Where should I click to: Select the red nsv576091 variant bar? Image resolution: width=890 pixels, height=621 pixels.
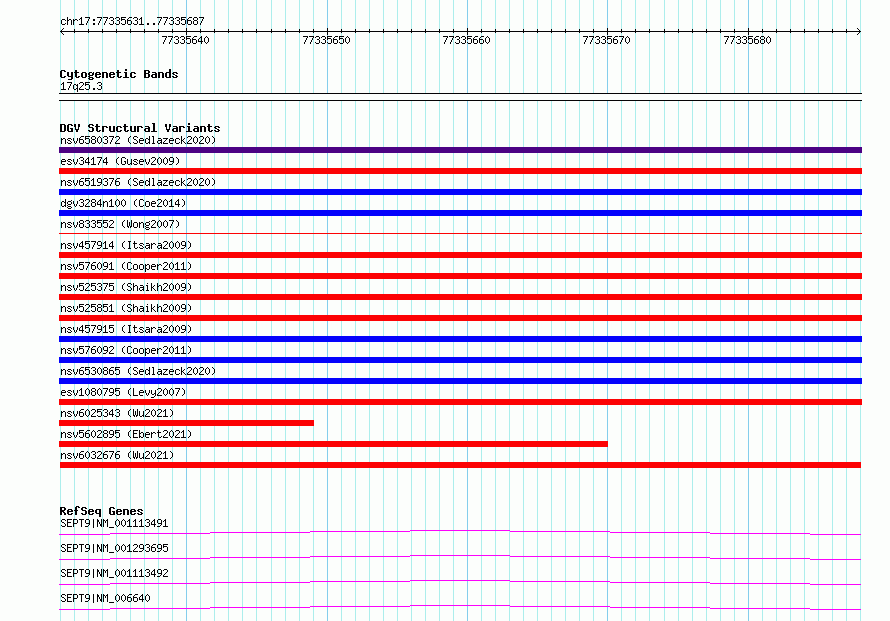point(460,276)
